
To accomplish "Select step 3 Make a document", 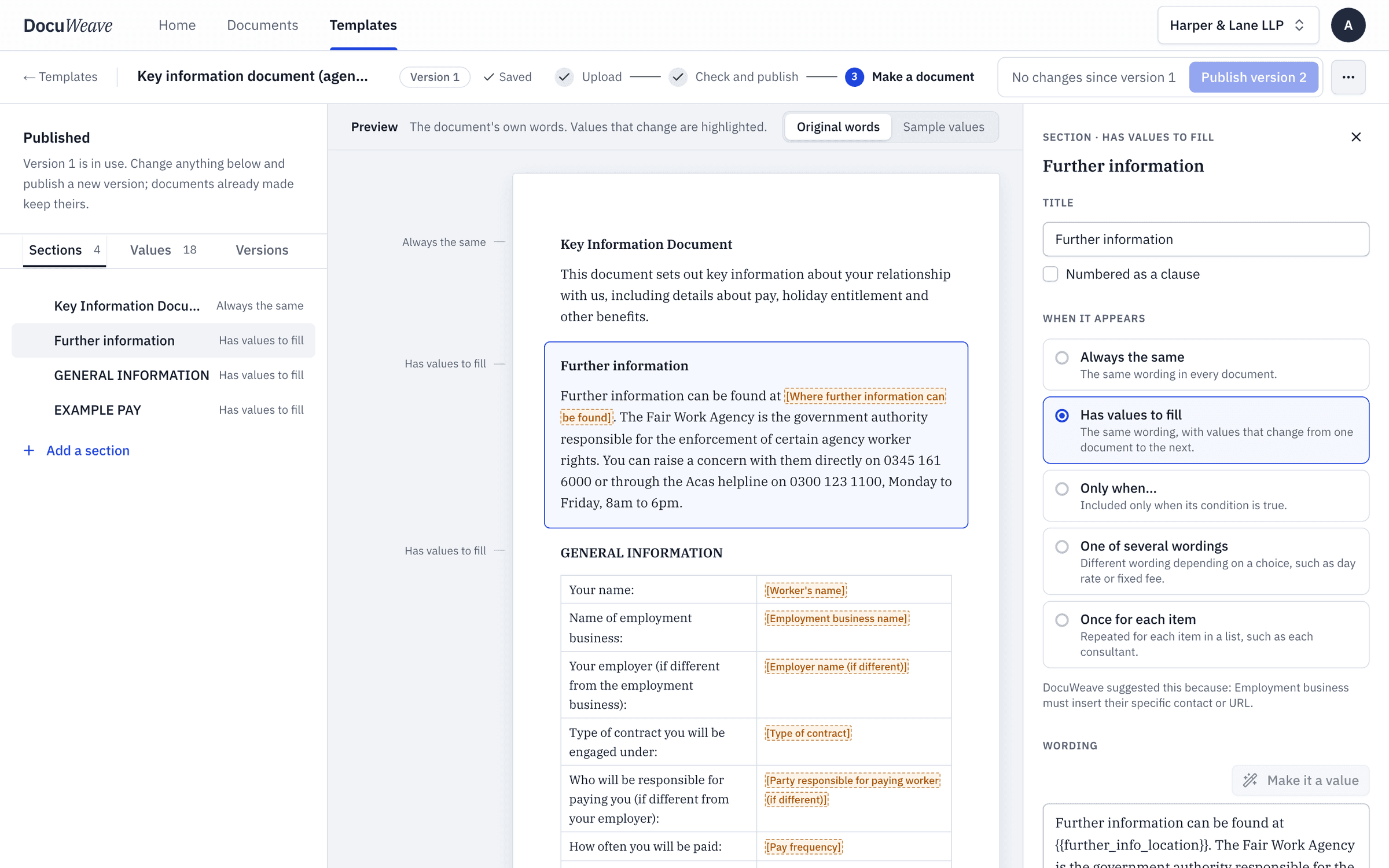I will (x=909, y=77).
